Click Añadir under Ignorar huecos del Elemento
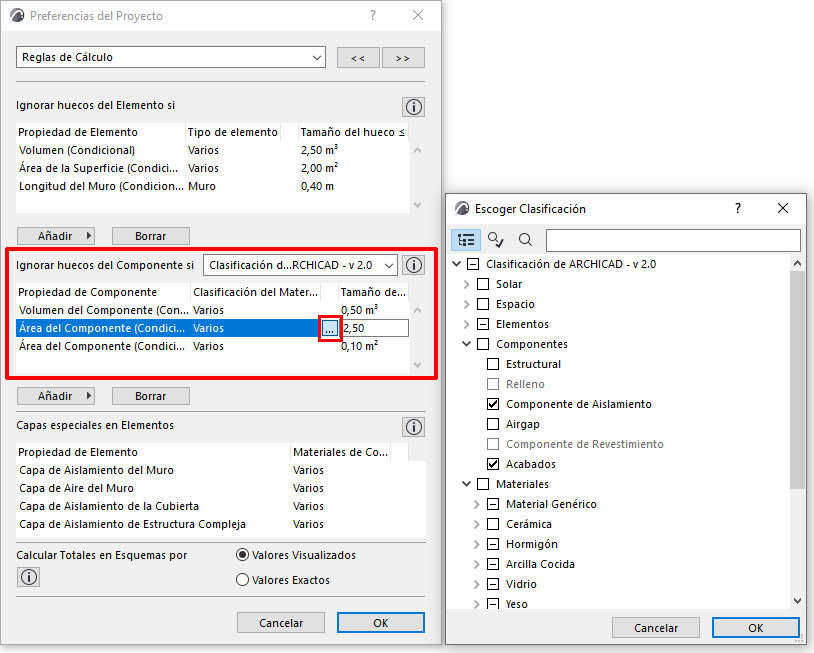814x653 pixels. click(56, 236)
